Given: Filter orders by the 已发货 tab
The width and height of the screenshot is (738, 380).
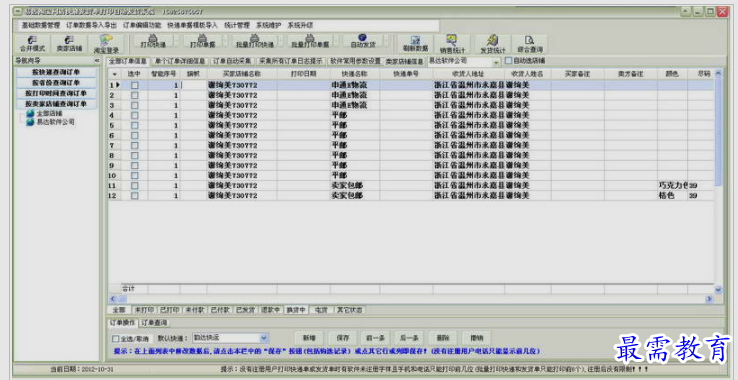Looking at the screenshot, I should (245, 310).
